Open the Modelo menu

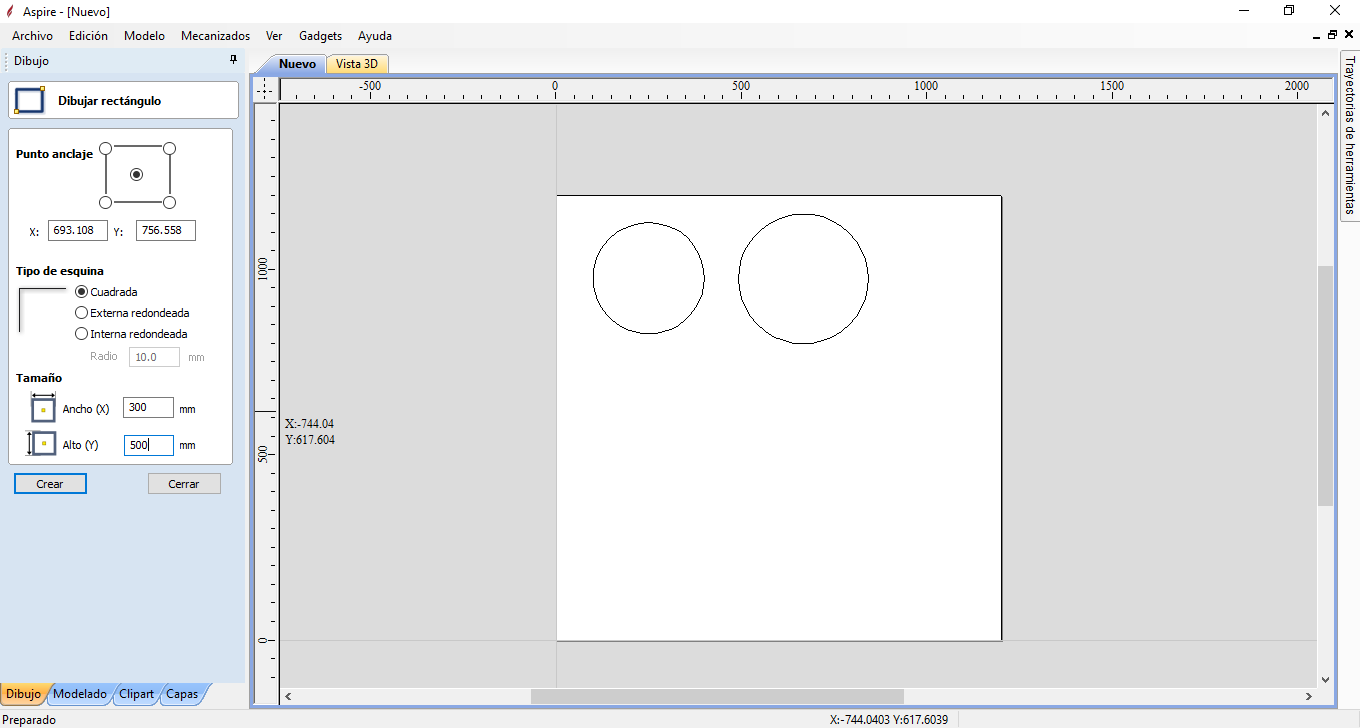point(144,35)
